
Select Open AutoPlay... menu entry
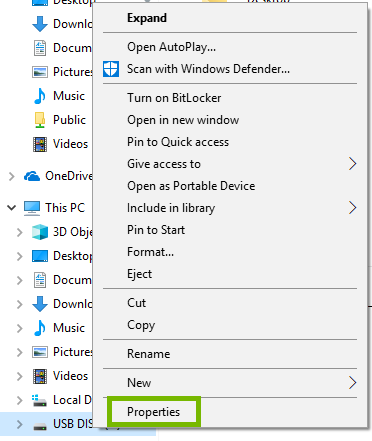(230, 47)
